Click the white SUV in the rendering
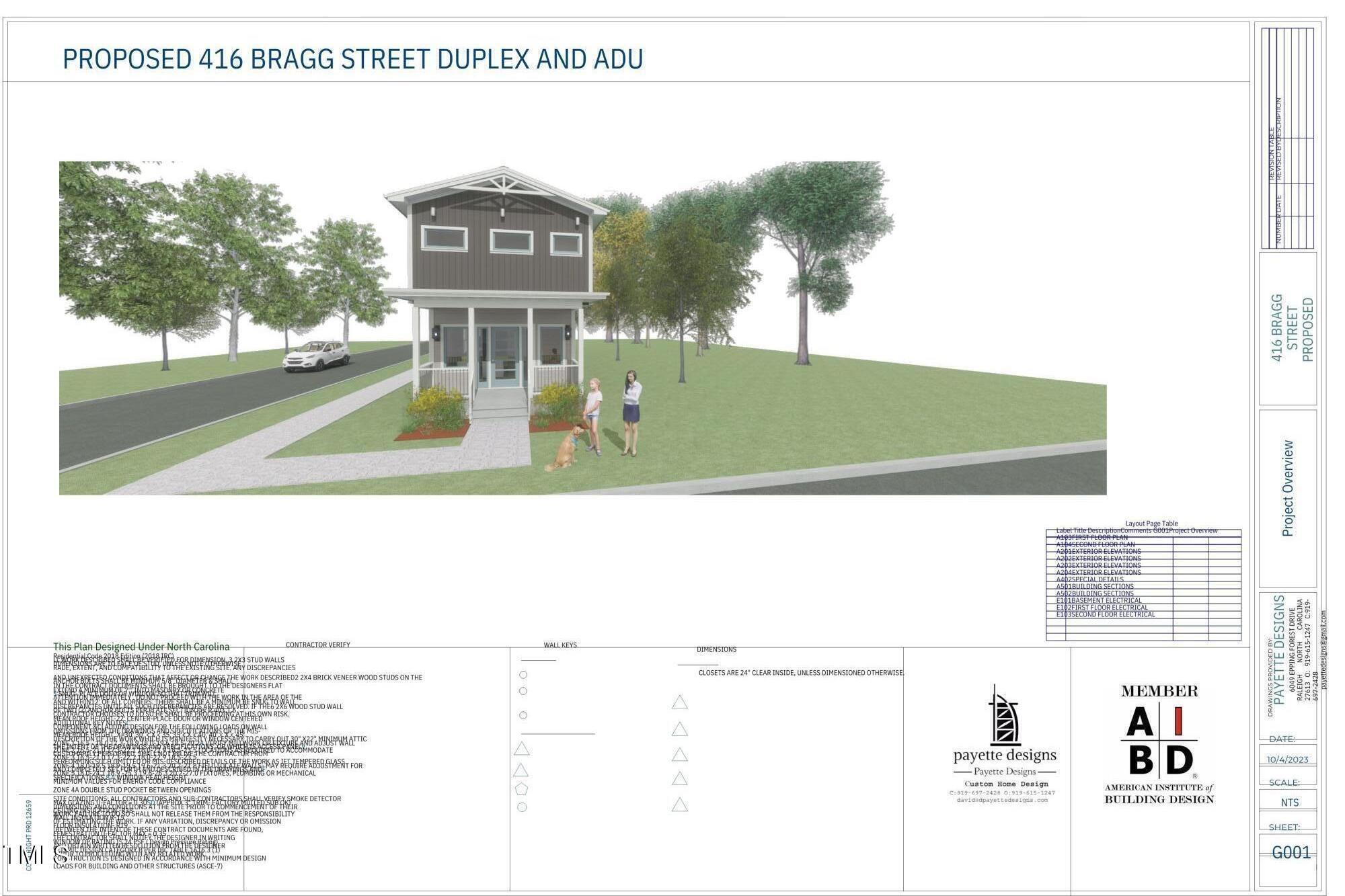Screen dimensions: 1345x896 pyautogui.click(x=315, y=356)
